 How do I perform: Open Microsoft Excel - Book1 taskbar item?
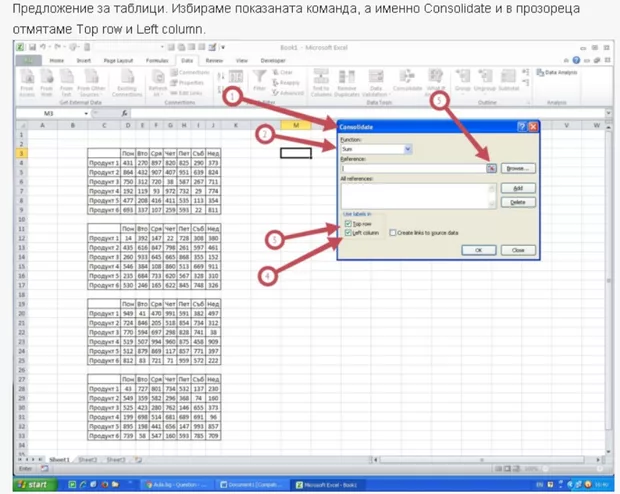click(x=327, y=485)
